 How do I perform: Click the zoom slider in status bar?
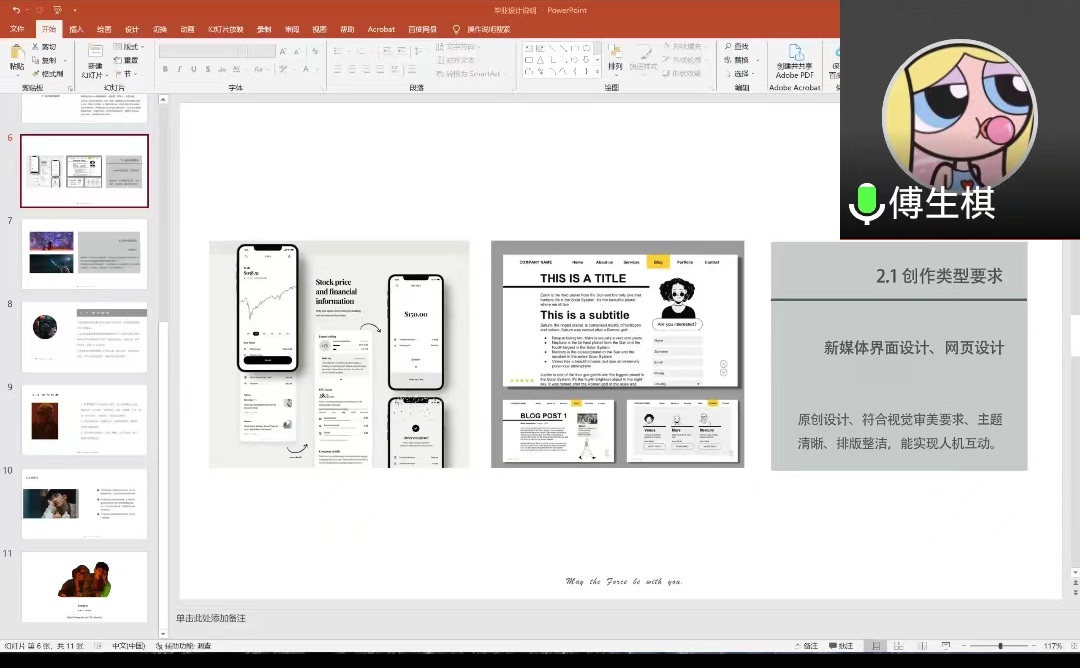pos(1000,647)
